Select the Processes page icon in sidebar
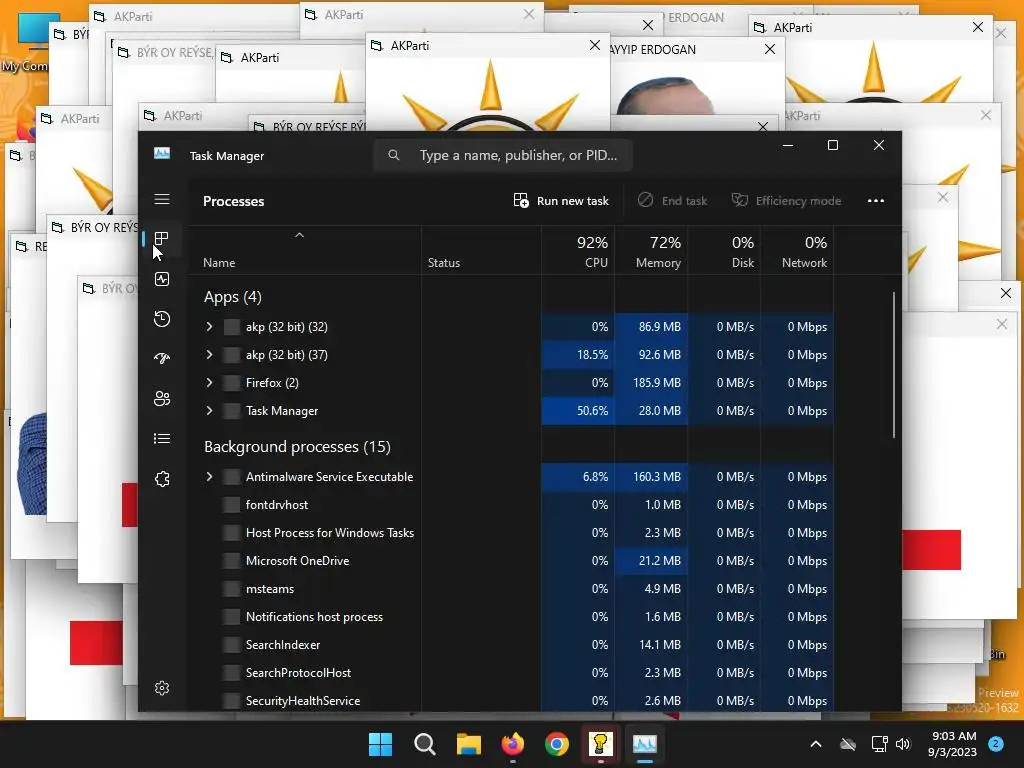 tap(162, 238)
